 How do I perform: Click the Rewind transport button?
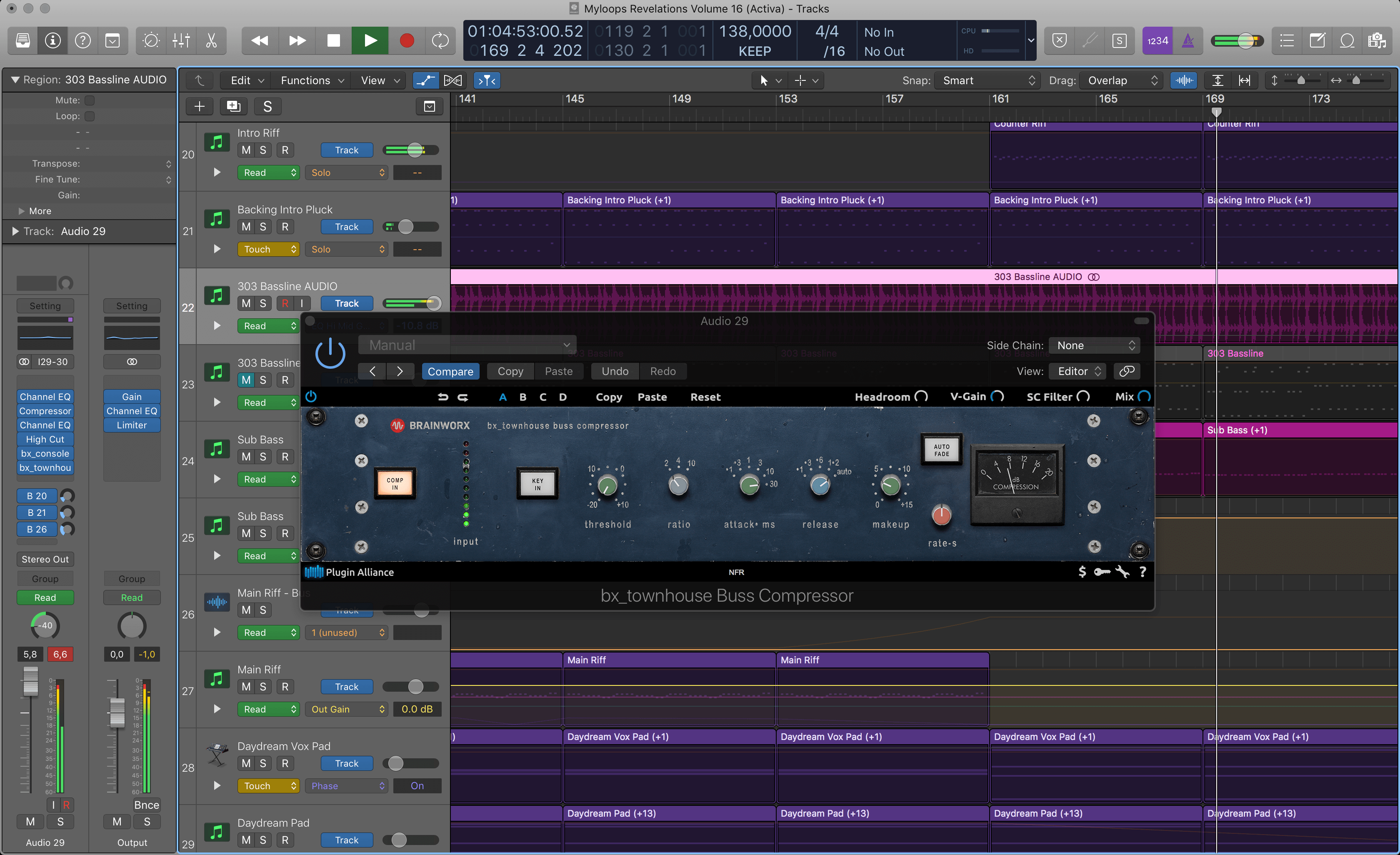[x=260, y=40]
